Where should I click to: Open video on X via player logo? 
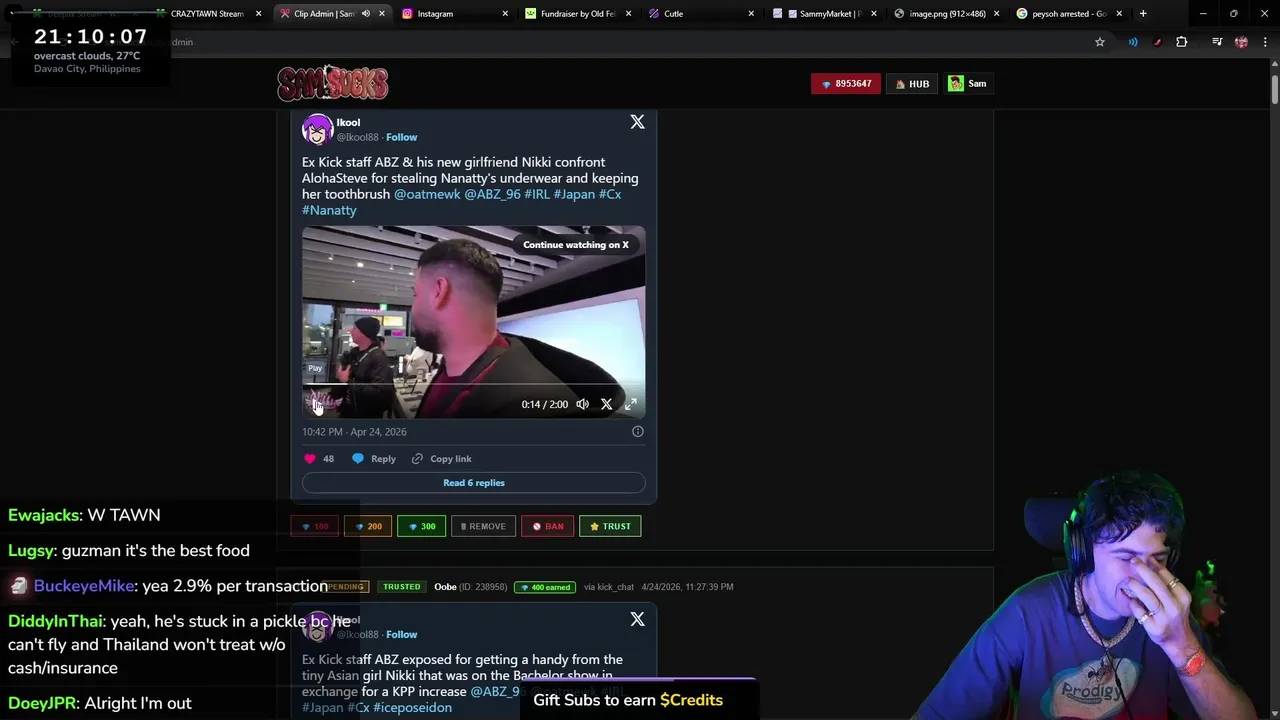606,404
